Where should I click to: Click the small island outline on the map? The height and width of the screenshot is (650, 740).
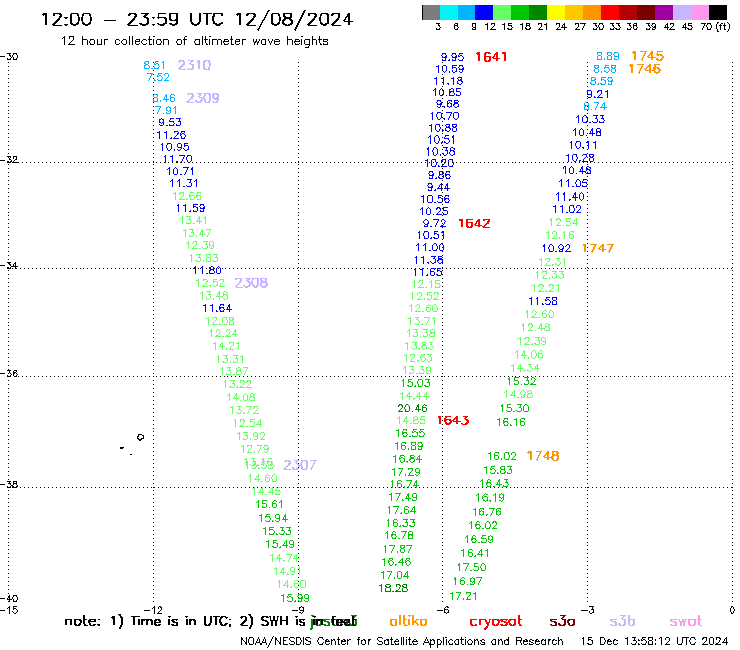(140, 437)
